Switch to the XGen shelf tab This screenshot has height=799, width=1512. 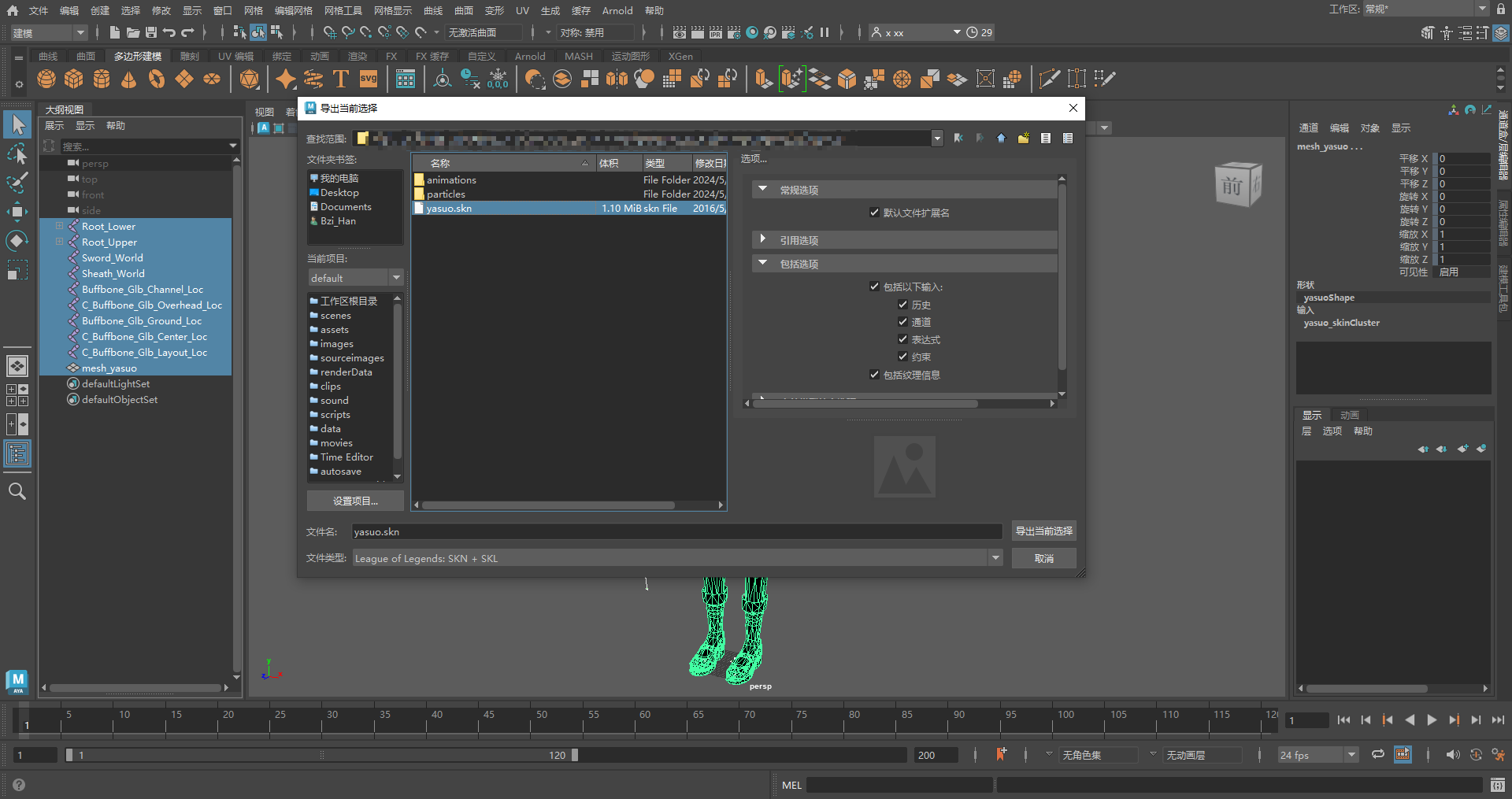680,56
